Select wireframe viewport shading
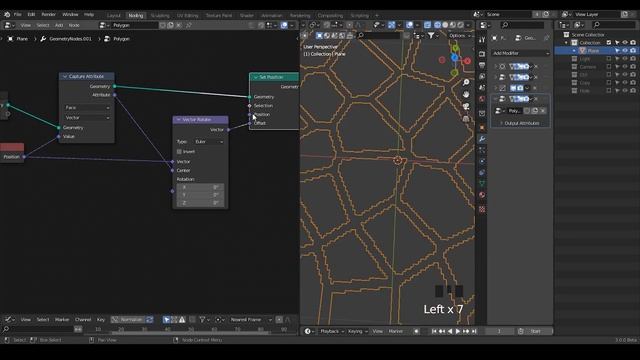The image size is (640, 360). (x=437, y=25)
